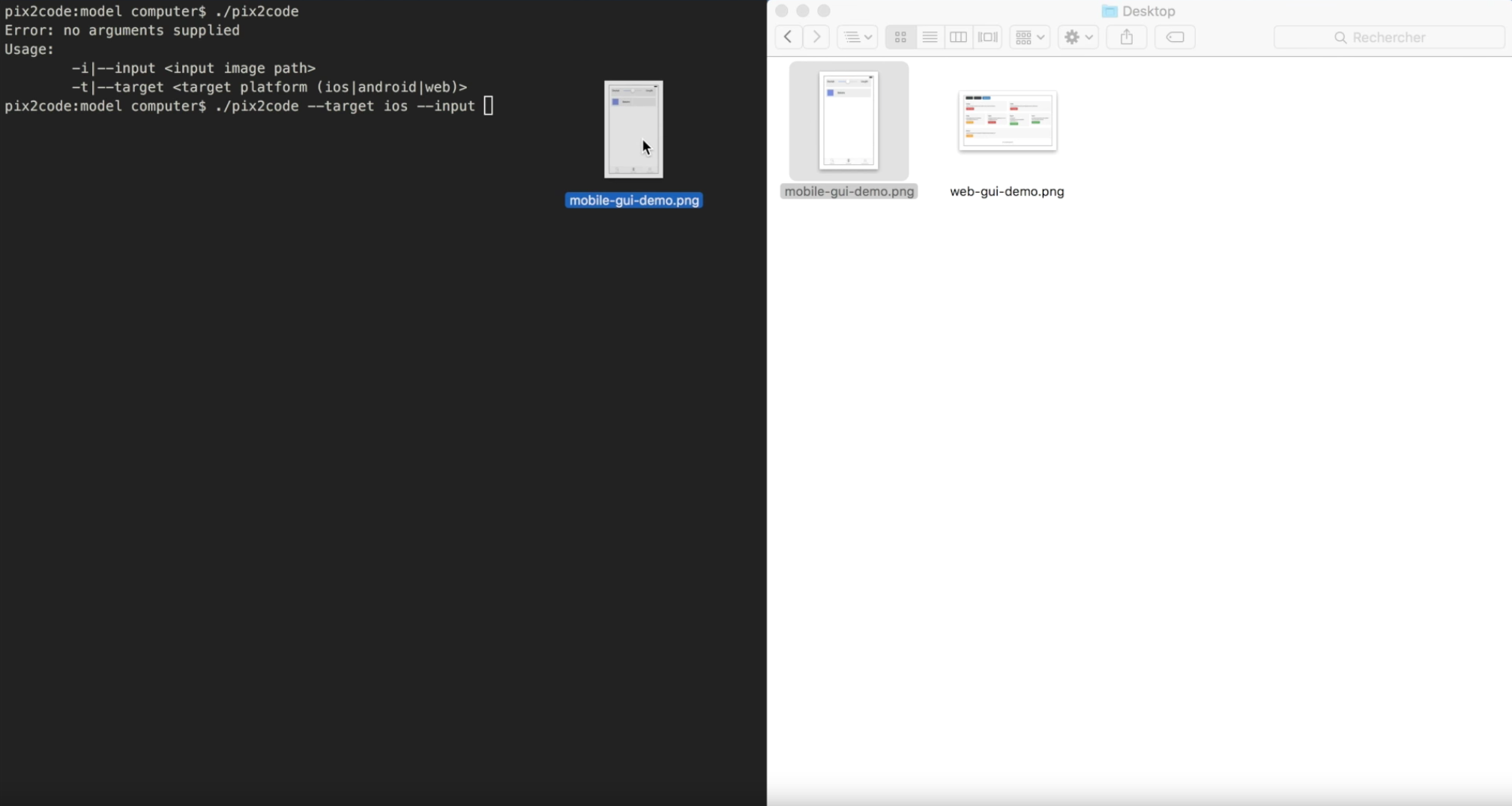The width and height of the screenshot is (1512, 806).
Task: Select the web-gui-demo.png thumbnail
Action: 1008,121
